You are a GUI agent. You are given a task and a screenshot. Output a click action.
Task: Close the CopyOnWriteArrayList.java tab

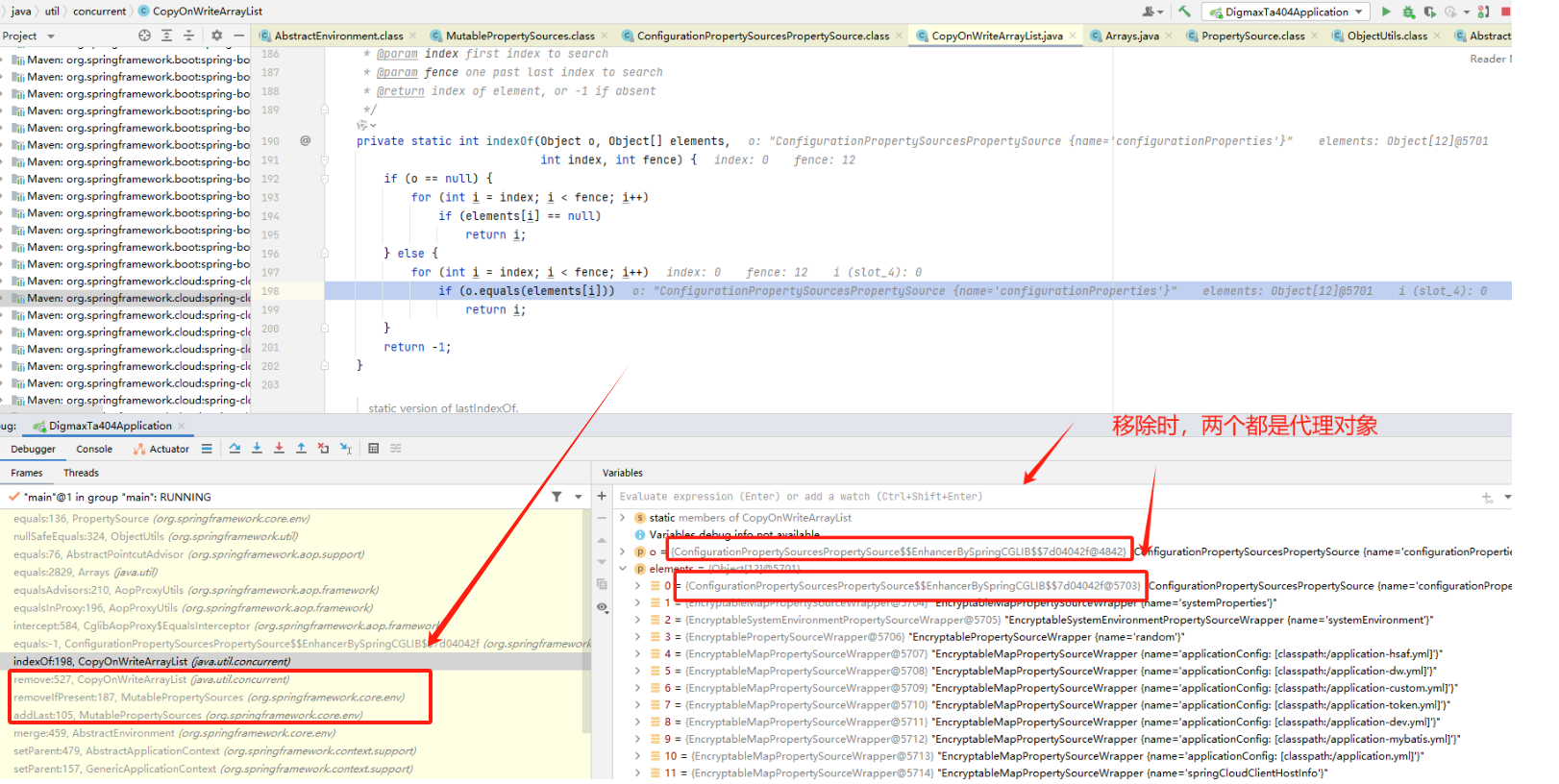(x=1073, y=36)
